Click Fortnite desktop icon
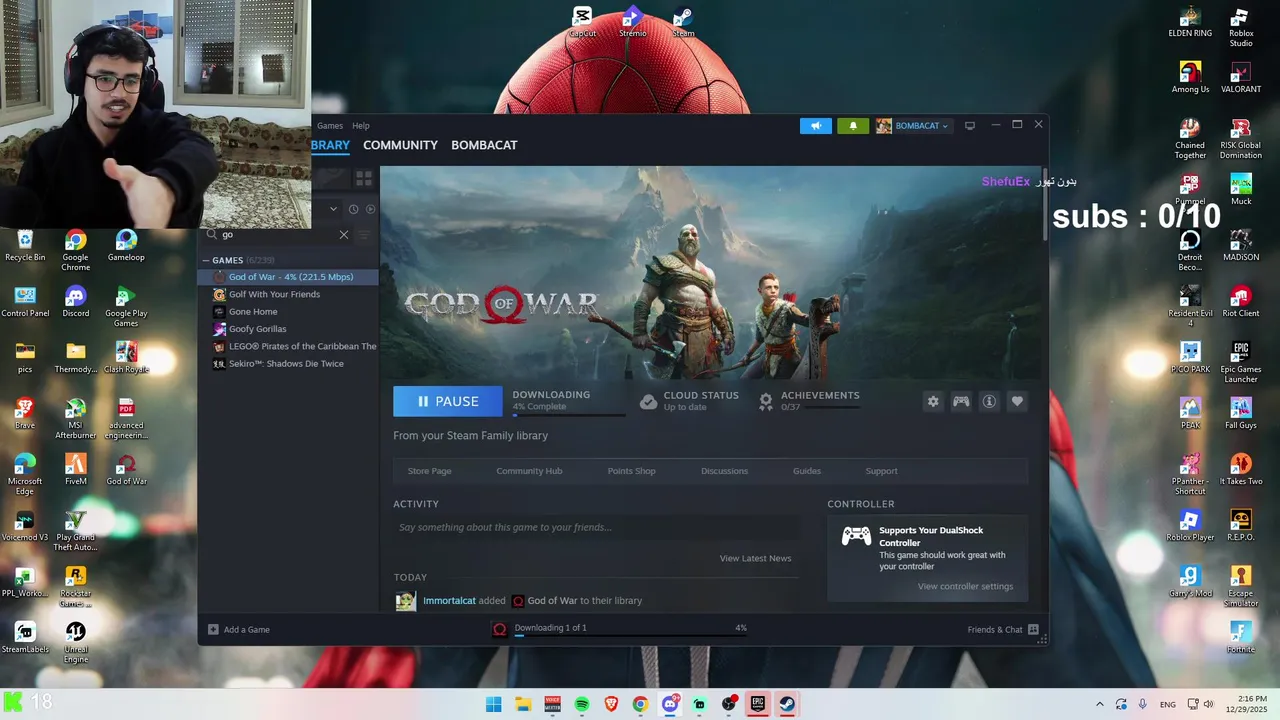 tap(1241, 637)
